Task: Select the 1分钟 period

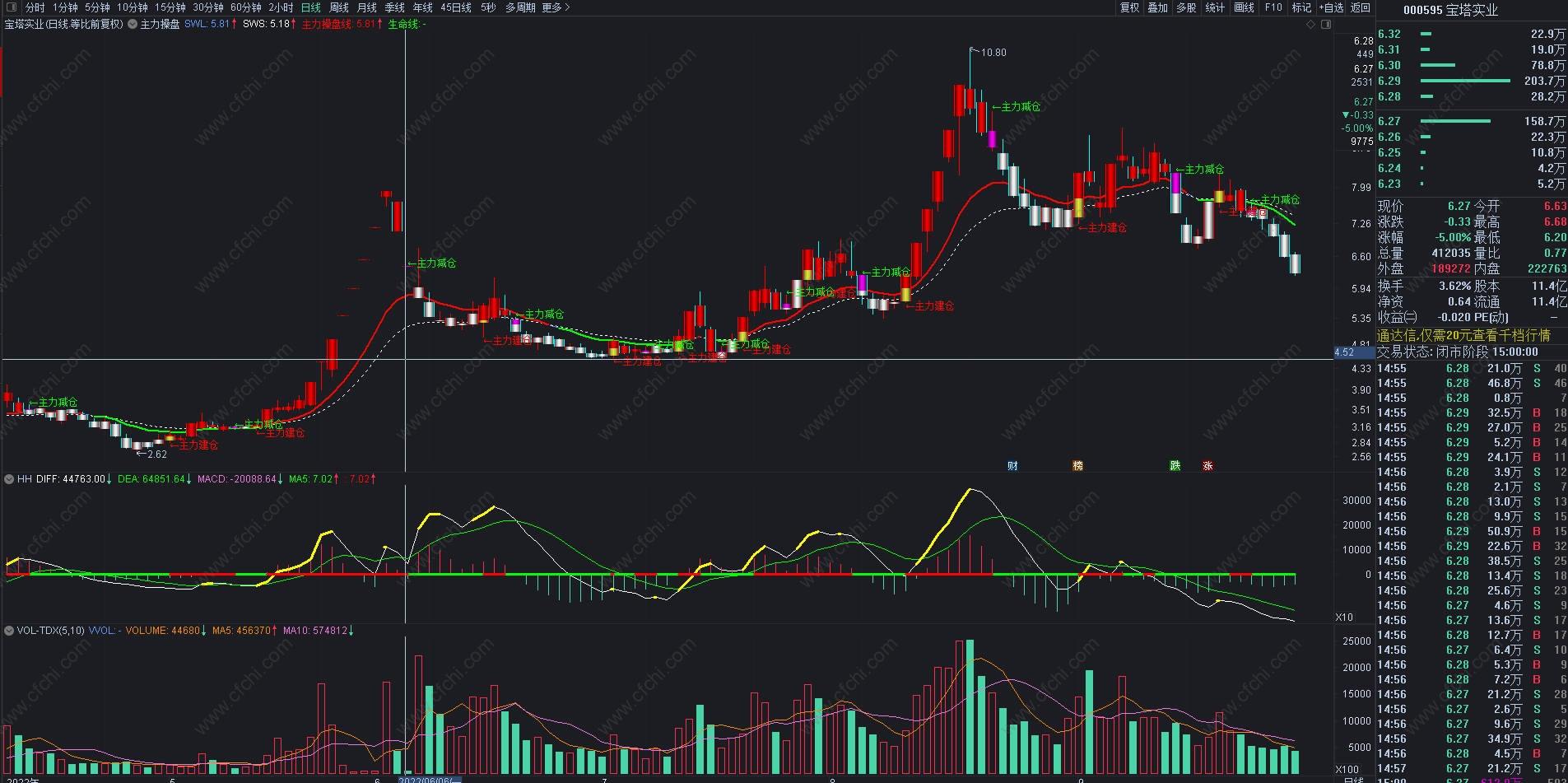Action: click(65, 7)
